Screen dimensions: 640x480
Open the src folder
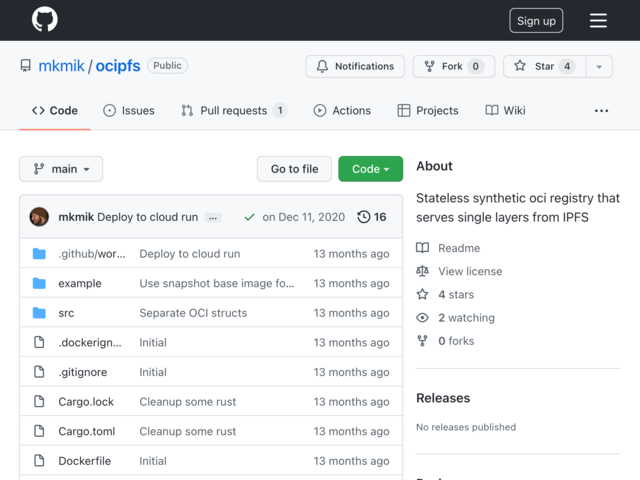(66, 313)
